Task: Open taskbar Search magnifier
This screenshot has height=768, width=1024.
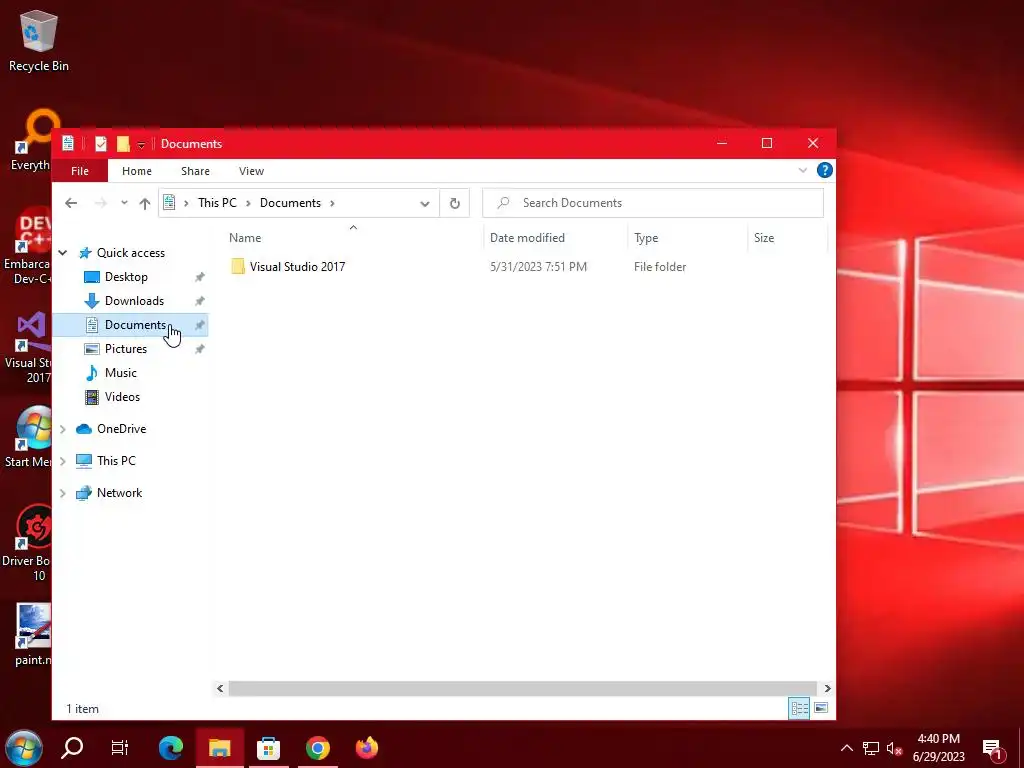Action: 72,748
